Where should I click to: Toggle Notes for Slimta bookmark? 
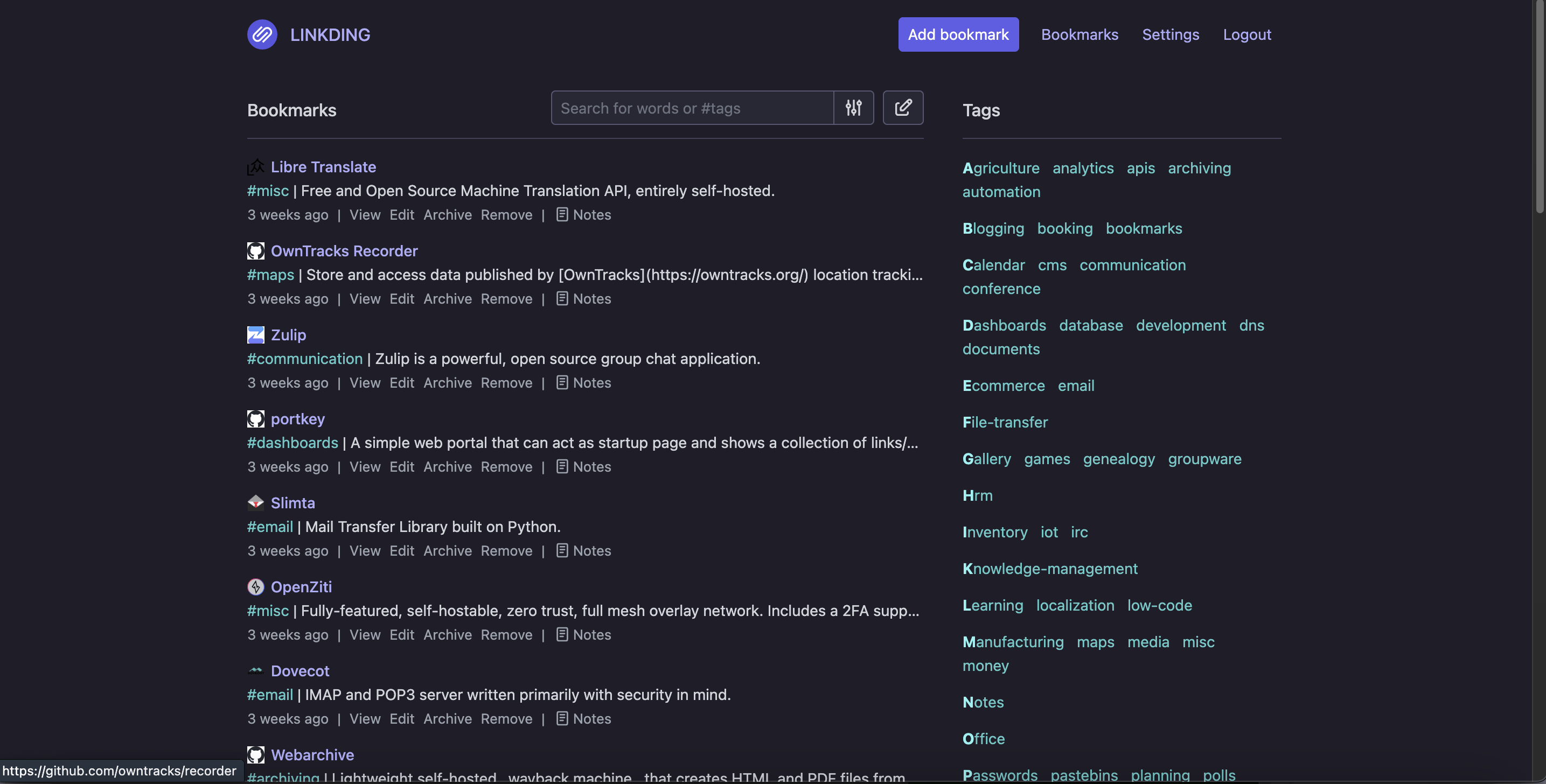click(583, 551)
